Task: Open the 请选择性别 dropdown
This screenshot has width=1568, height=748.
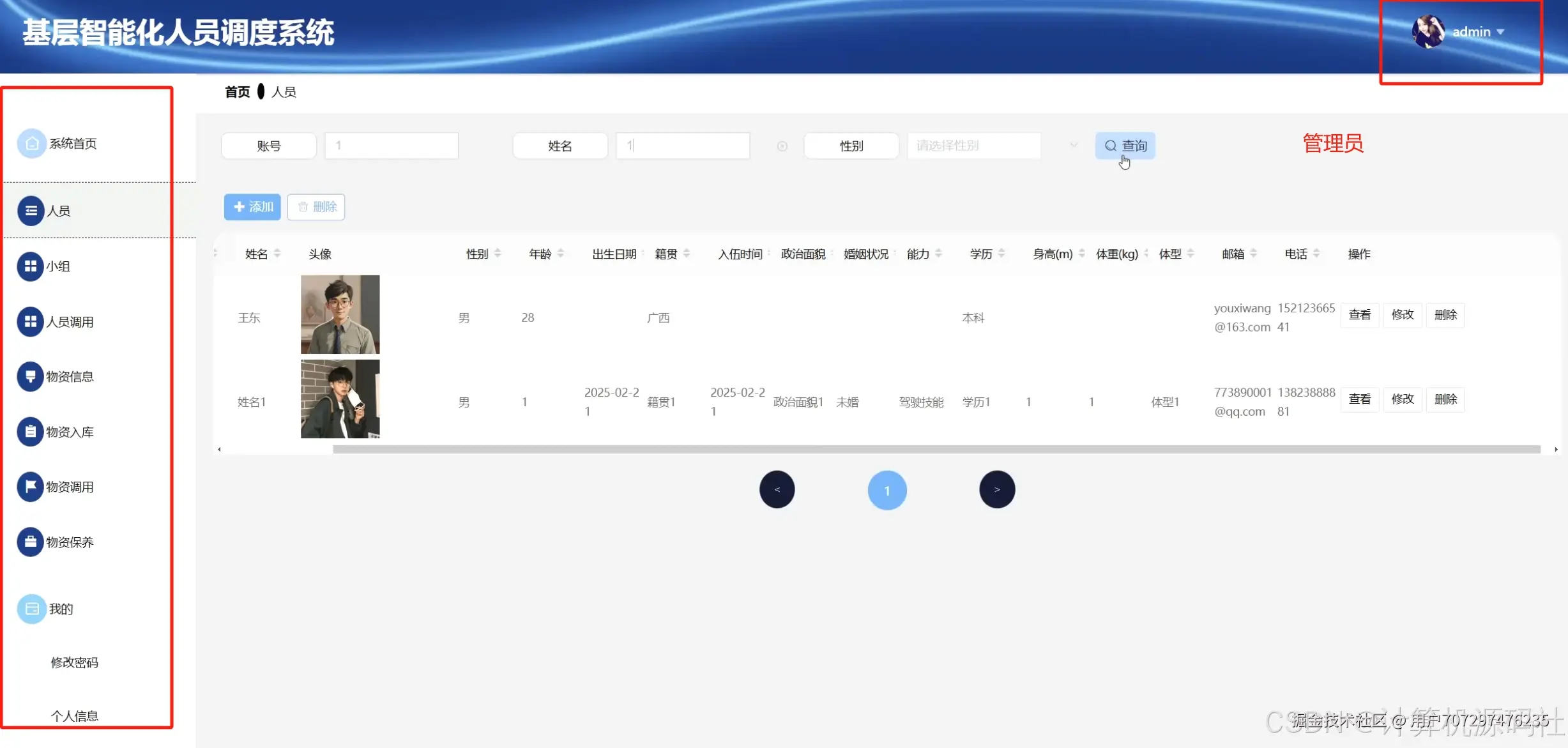Action: click(973, 145)
